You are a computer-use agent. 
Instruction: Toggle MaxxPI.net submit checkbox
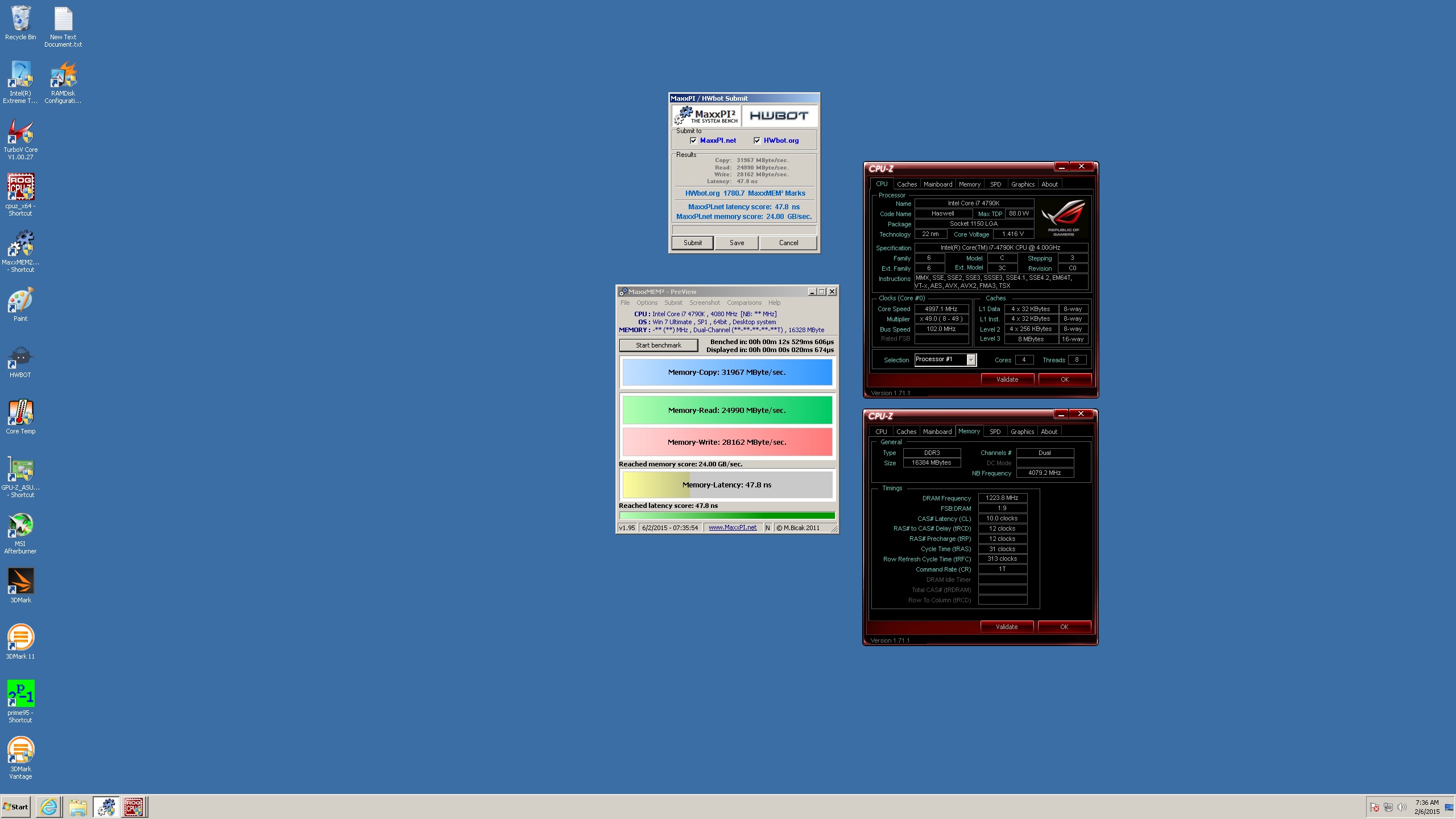pyautogui.click(x=693, y=140)
